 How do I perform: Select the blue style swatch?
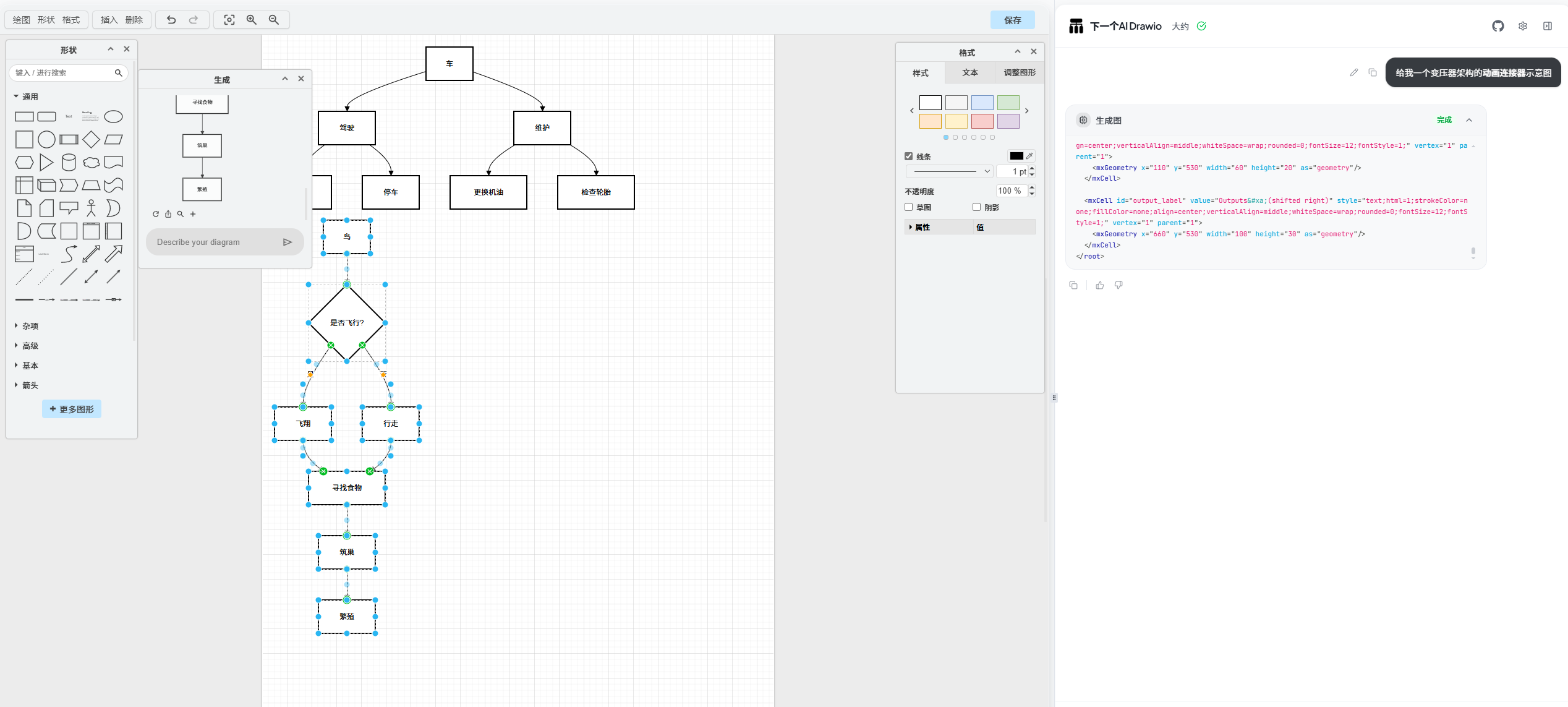click(982, 103)
